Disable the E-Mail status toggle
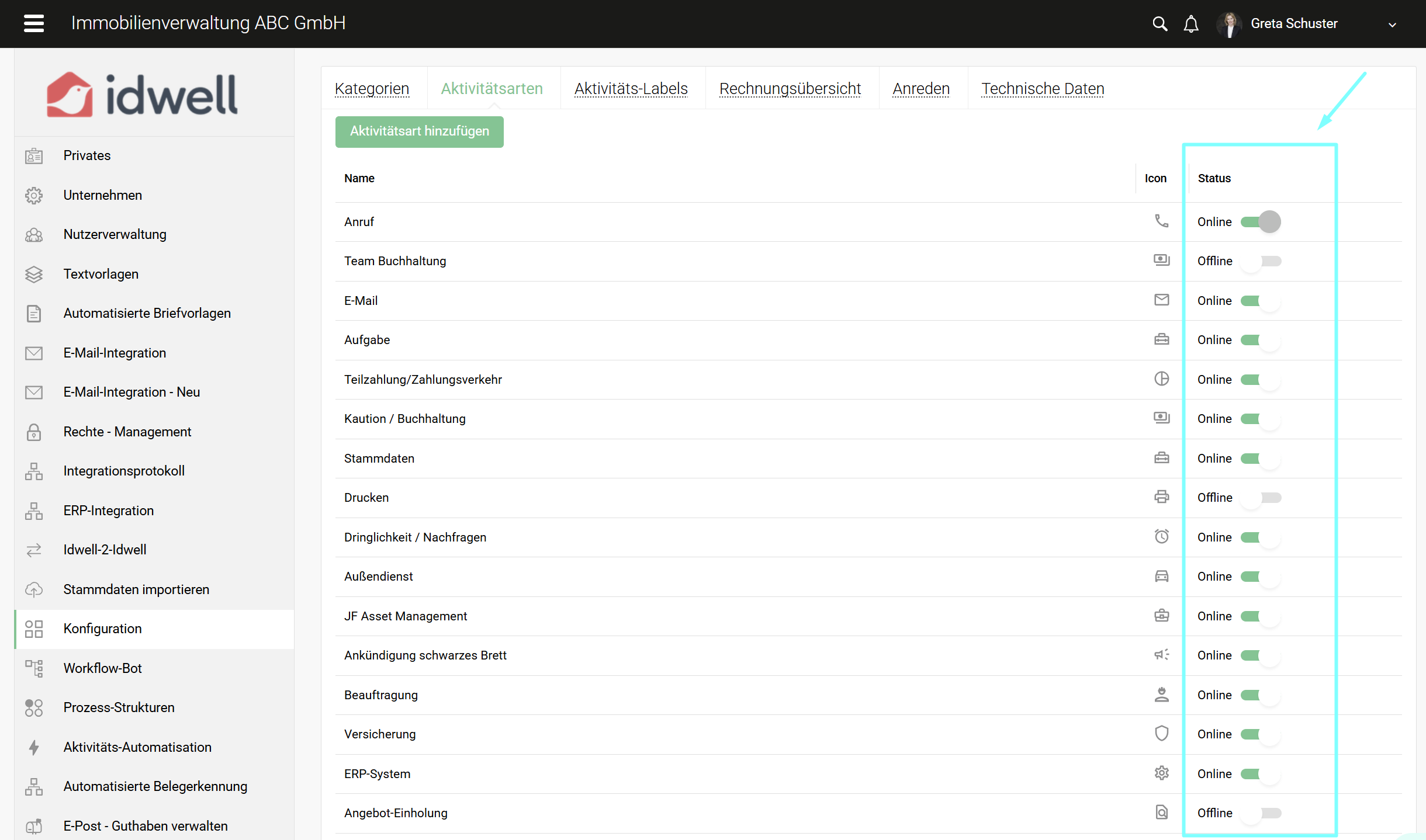Viewport: 1426px width, 840px height. click(x=1261, y=301)
